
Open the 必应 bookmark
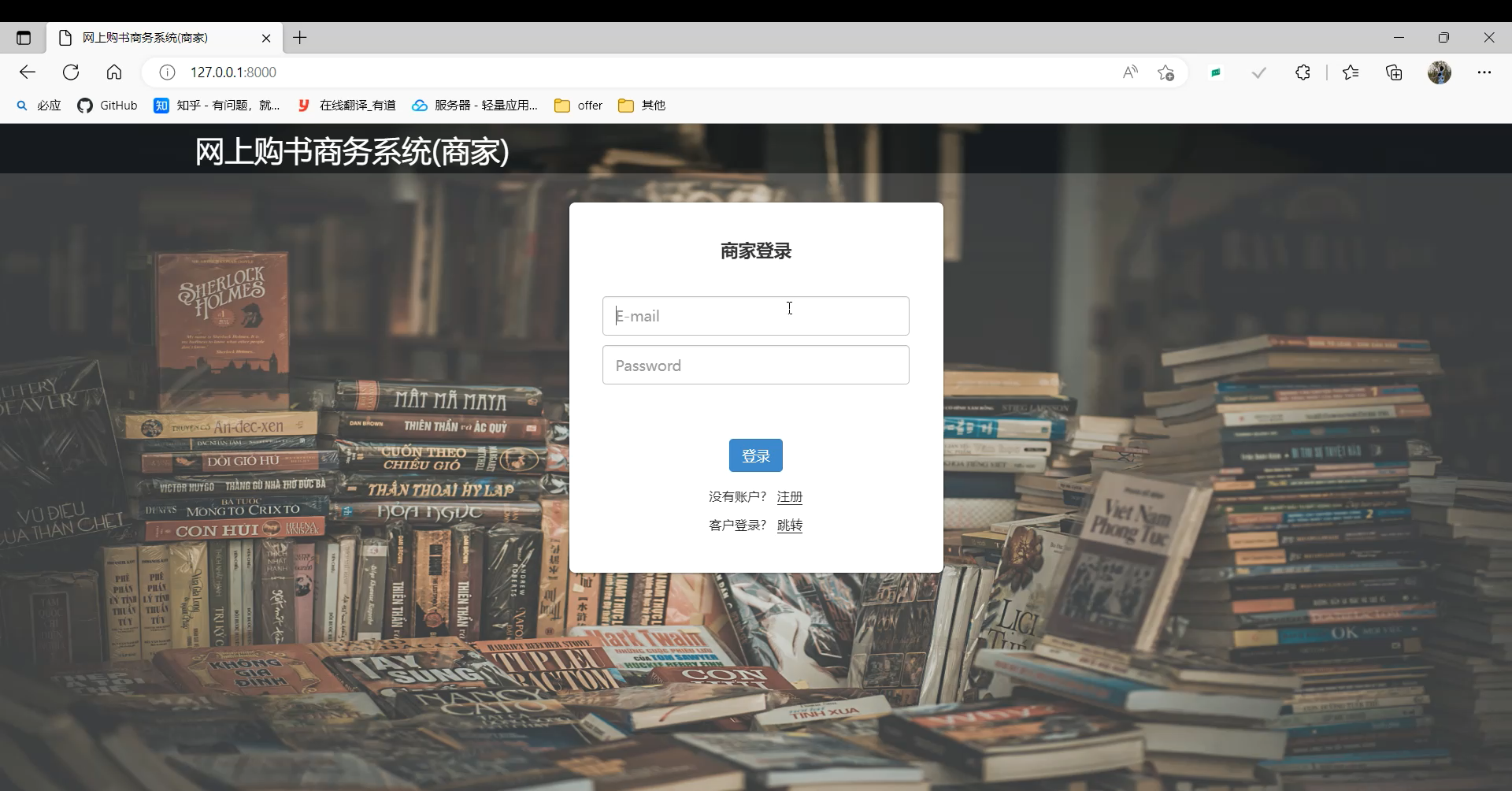tap(39, 106)
